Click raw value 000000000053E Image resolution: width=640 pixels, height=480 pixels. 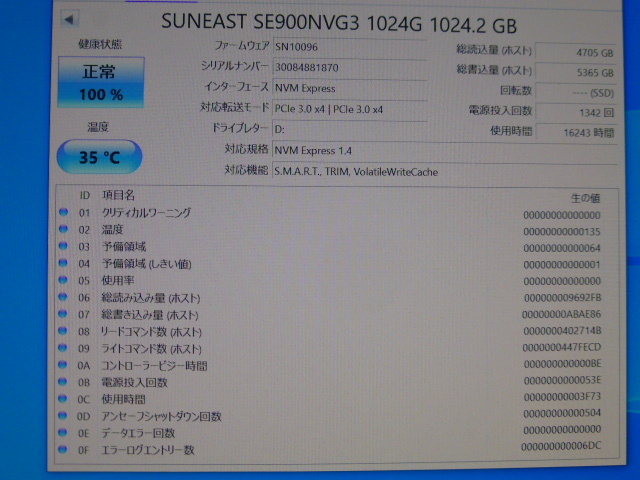coord(562,380)
